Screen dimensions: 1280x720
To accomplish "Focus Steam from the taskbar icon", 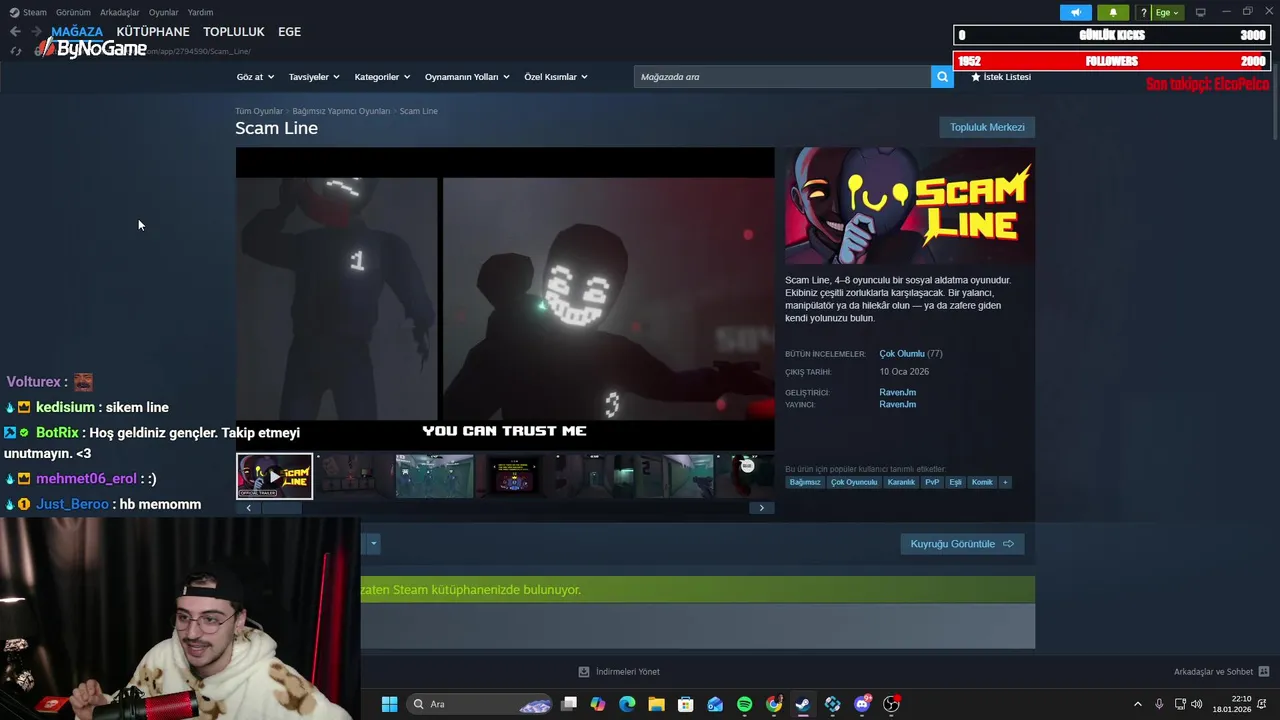I will (x=803, y=704).
